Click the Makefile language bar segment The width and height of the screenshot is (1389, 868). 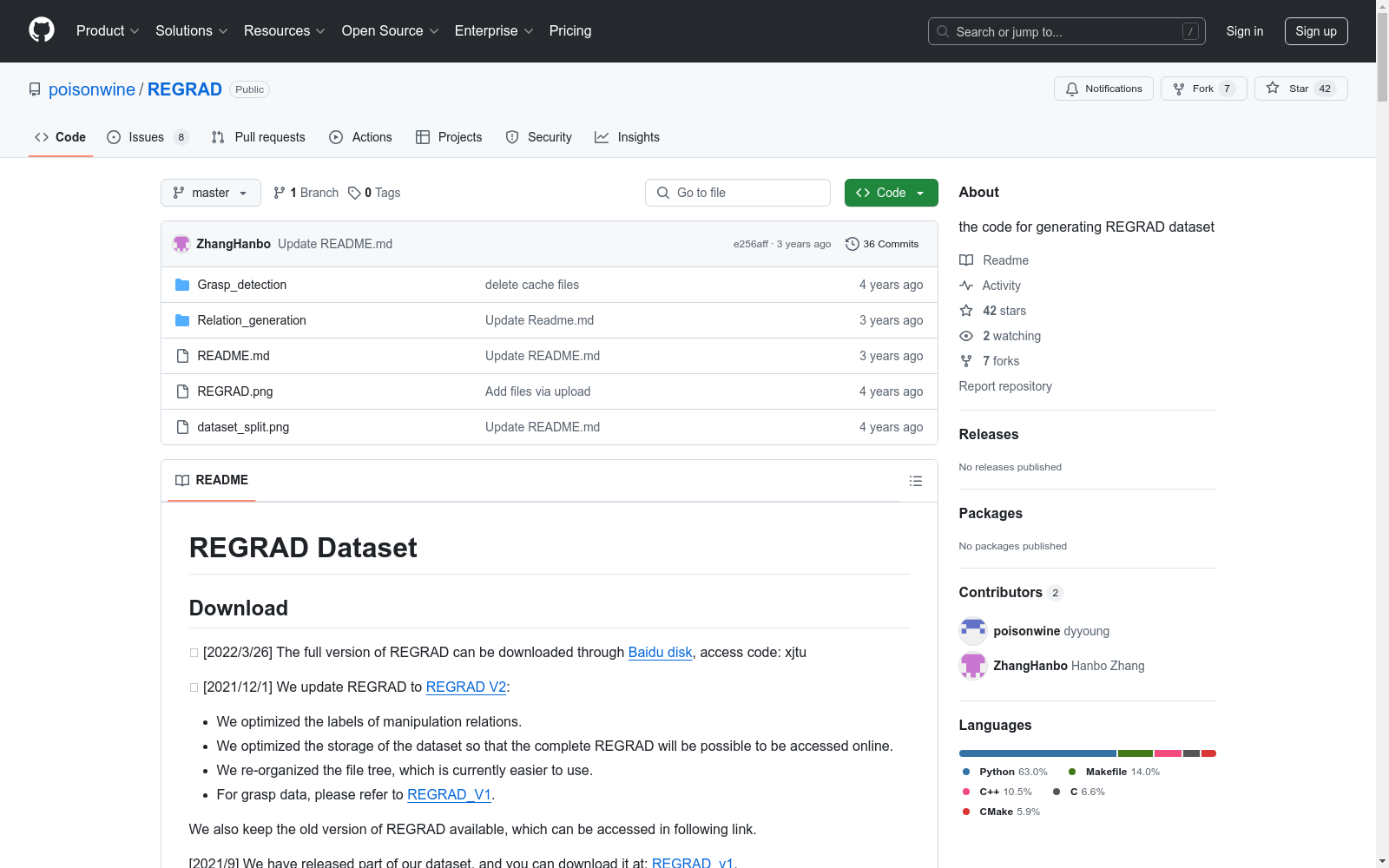(x=1136, y=753)
